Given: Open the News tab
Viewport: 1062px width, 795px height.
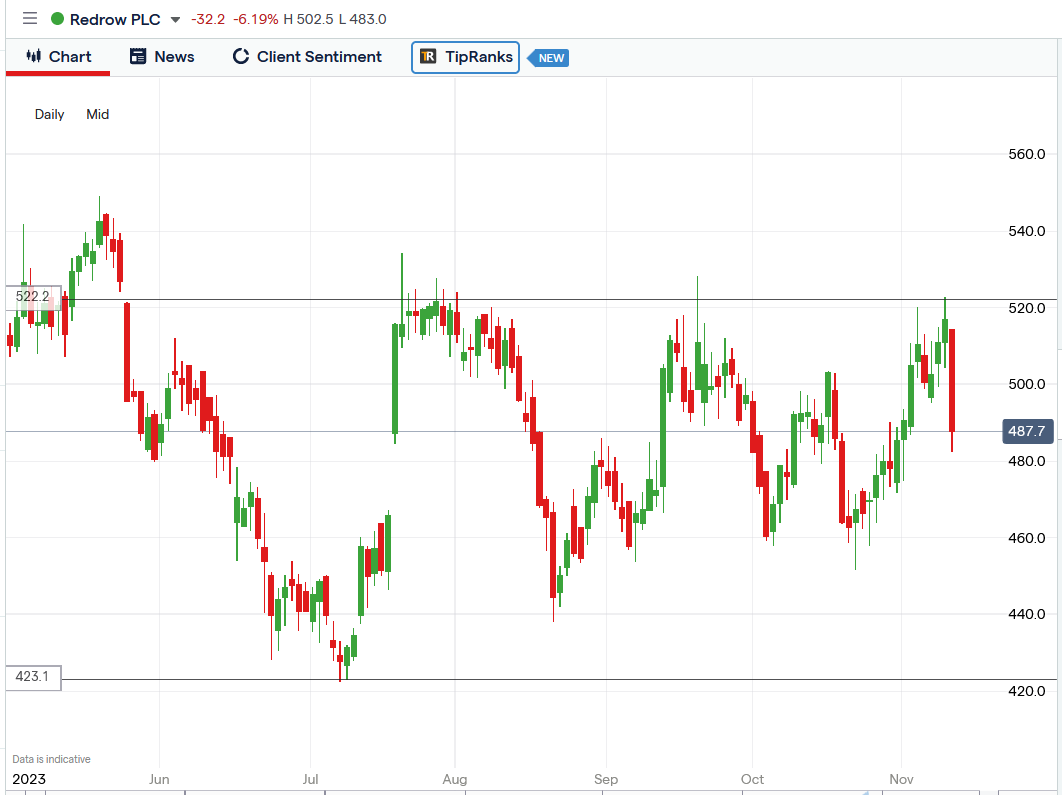Looking at the screenshot, I should click(x=162, y=57).
